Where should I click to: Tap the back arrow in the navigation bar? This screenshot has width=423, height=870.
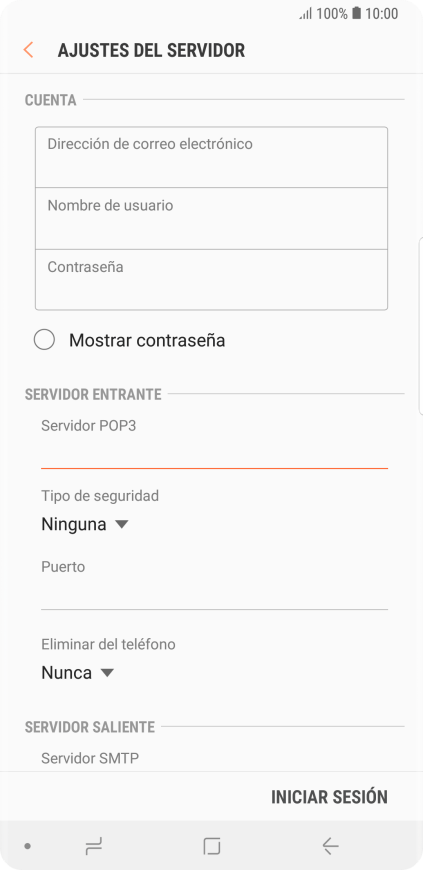pyautogui.click(x=330, y=846)
